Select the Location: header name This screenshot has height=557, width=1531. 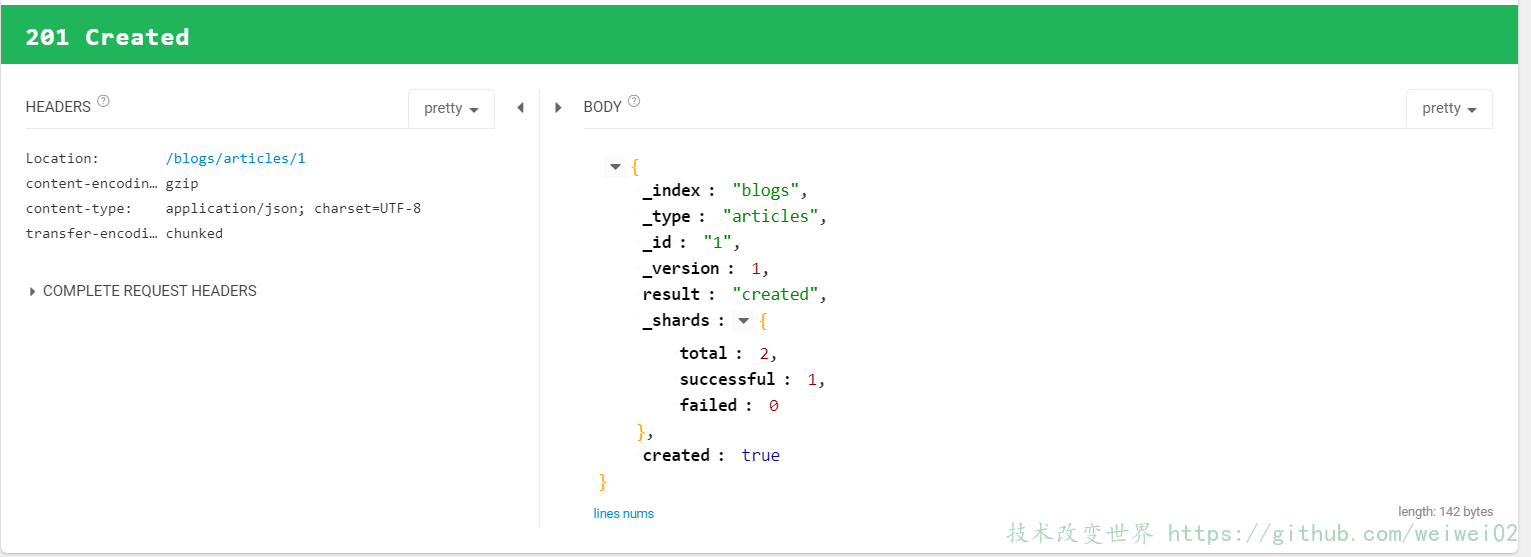(x=62, y=158)
